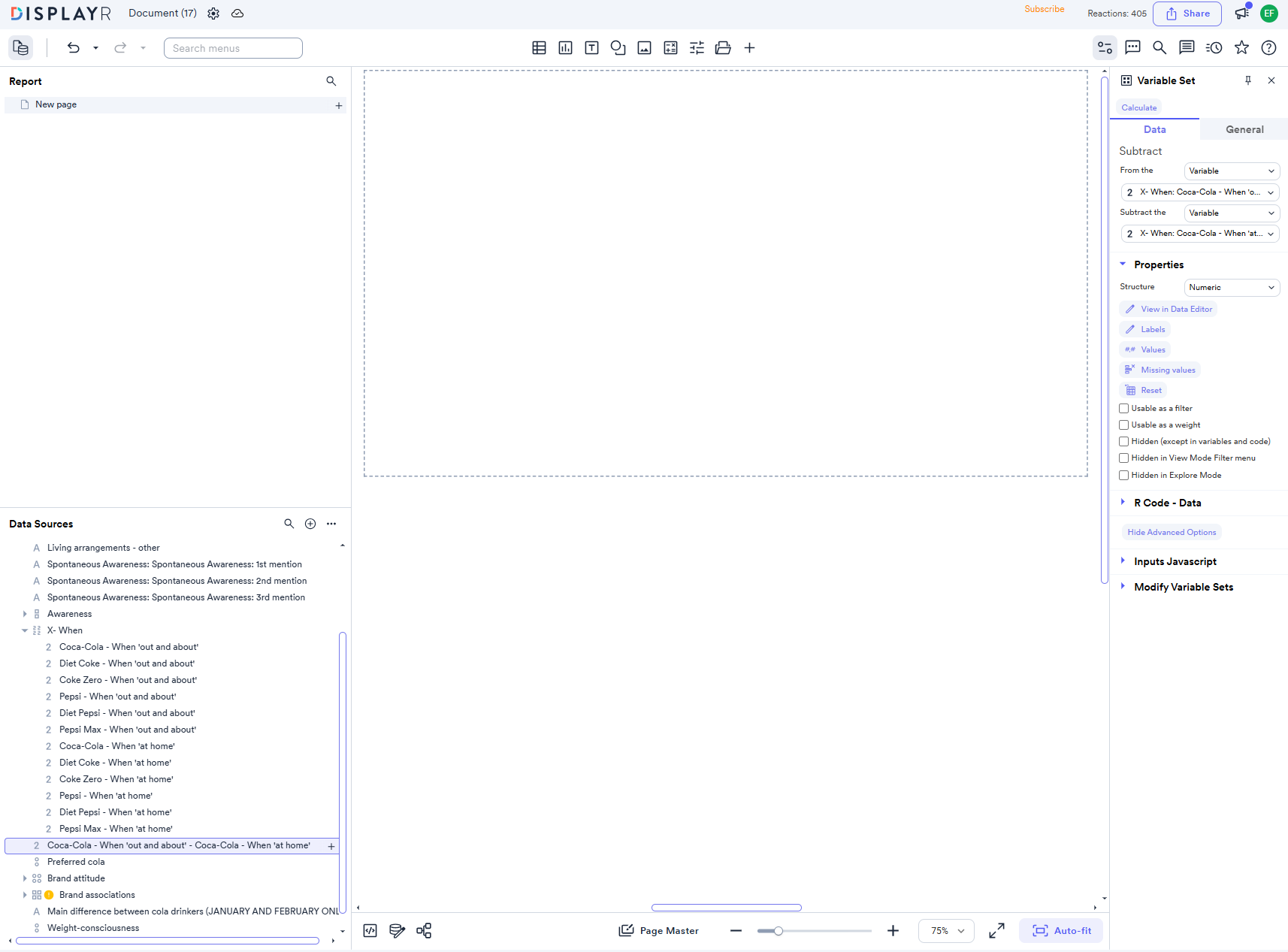The height and width of the screenshot is (952, 1288).
Task: Select the Data tab in Variable Set
Action: point(1155,129)
